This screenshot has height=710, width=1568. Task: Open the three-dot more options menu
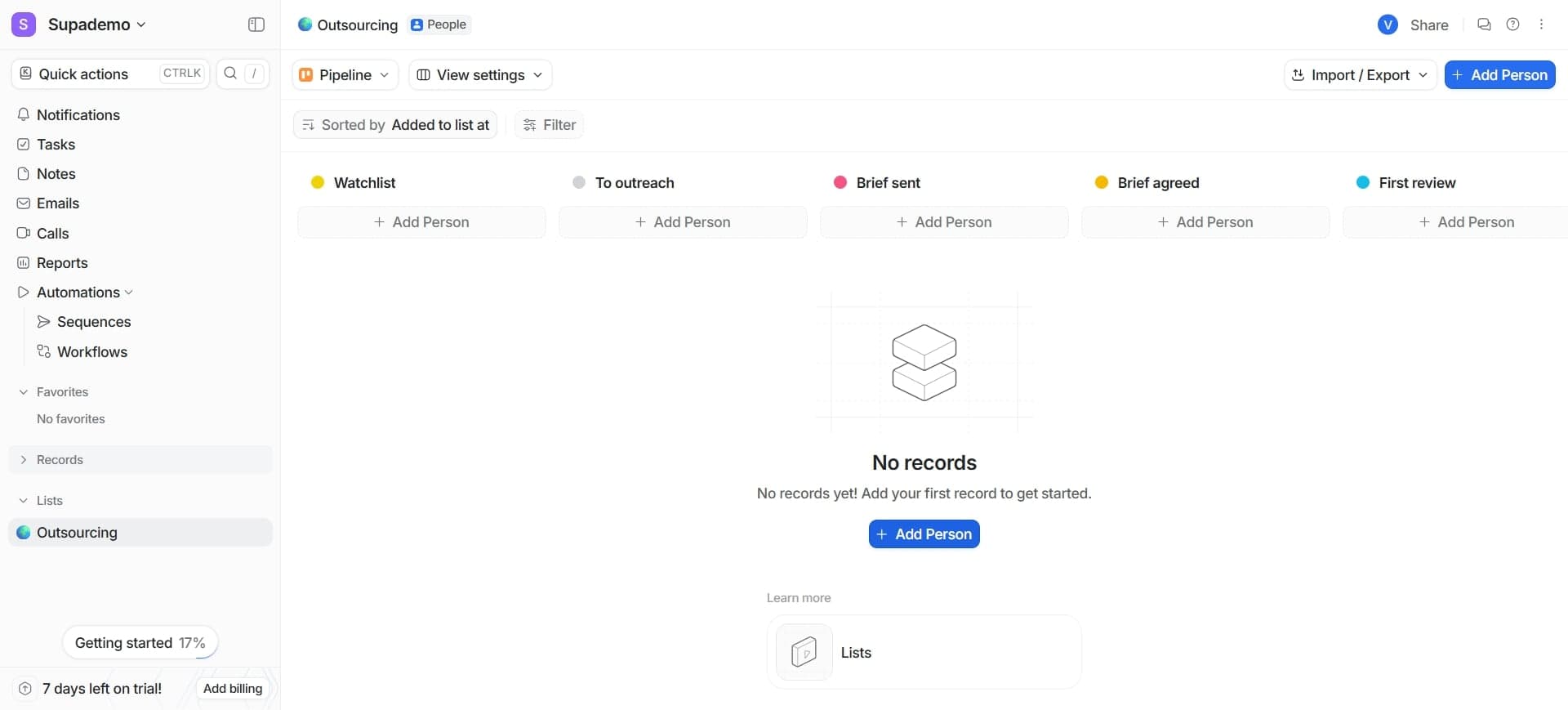click(x=1541, y=25)
